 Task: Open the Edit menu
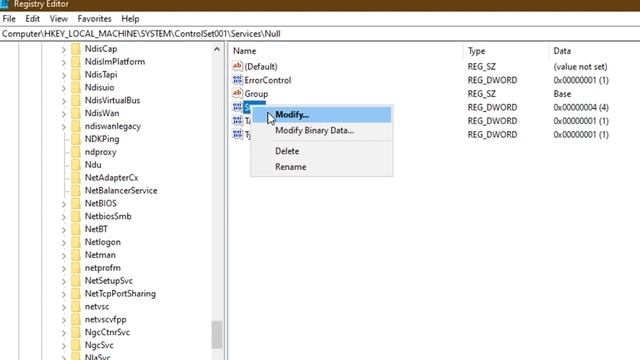tap(32, 19)
